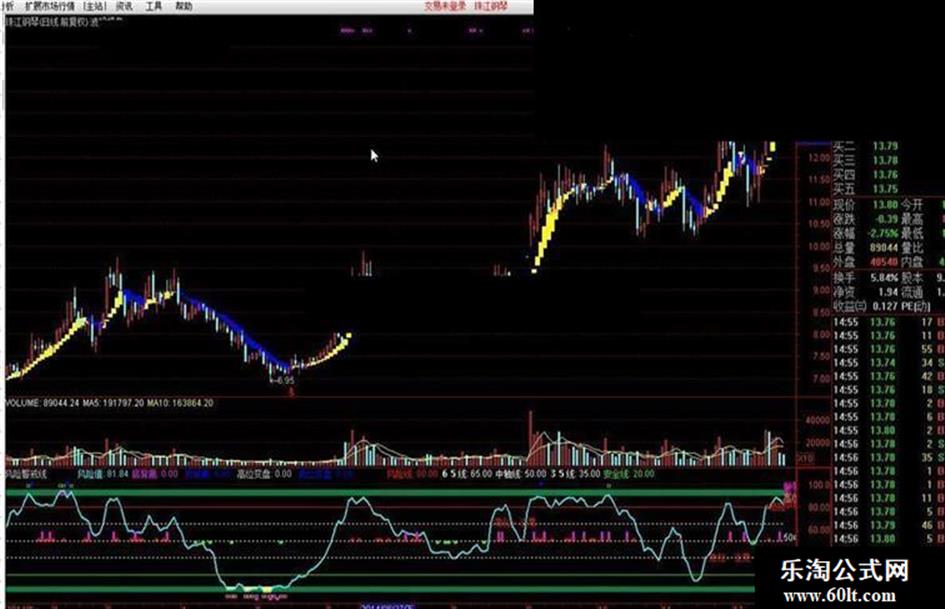Image resolution: width=945 pixels, height=609 pixels.
Task: Click the PE(动) label
Action: click(915, 306)
